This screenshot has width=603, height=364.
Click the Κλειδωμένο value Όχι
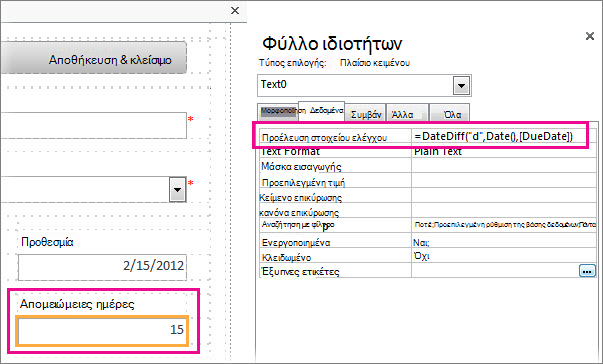coord(421,256)
